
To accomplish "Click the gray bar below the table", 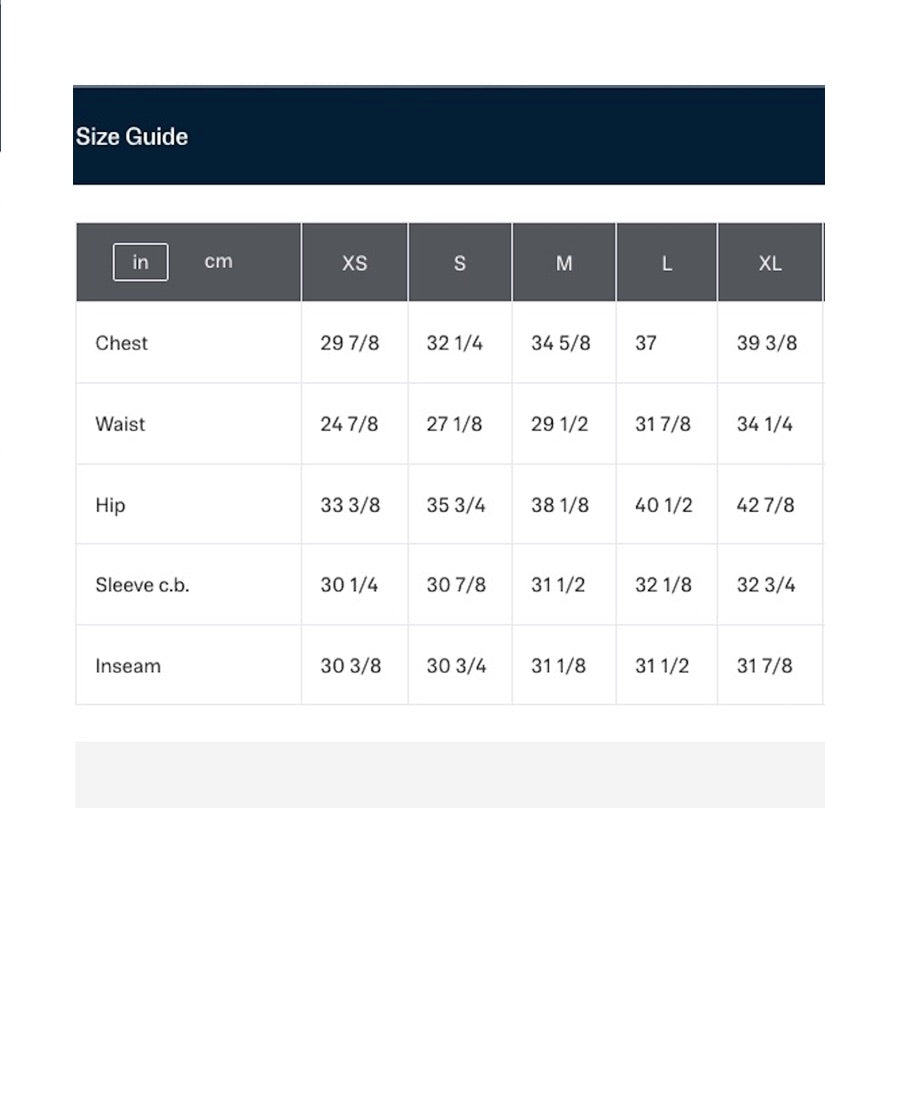I will tap(450, 774).
